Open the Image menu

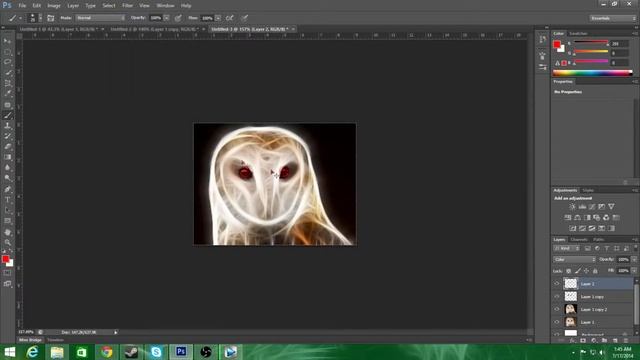coord(54,6)
